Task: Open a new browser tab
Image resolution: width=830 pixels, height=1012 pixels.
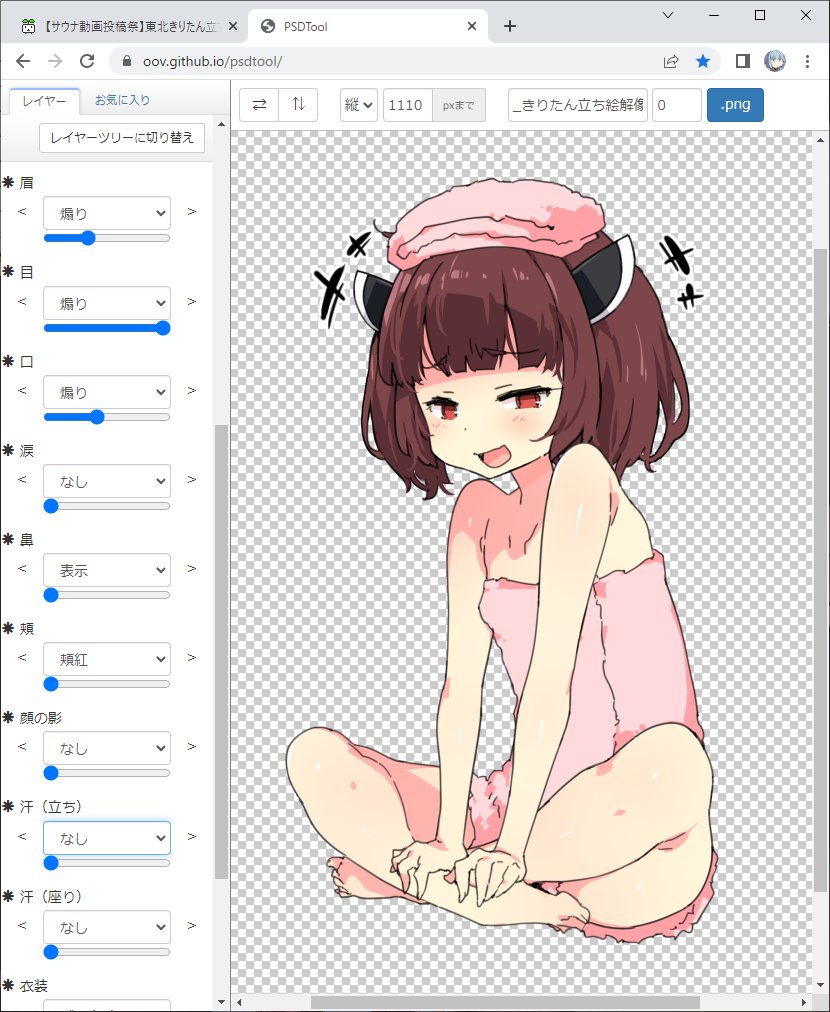Action: [510, 26]
